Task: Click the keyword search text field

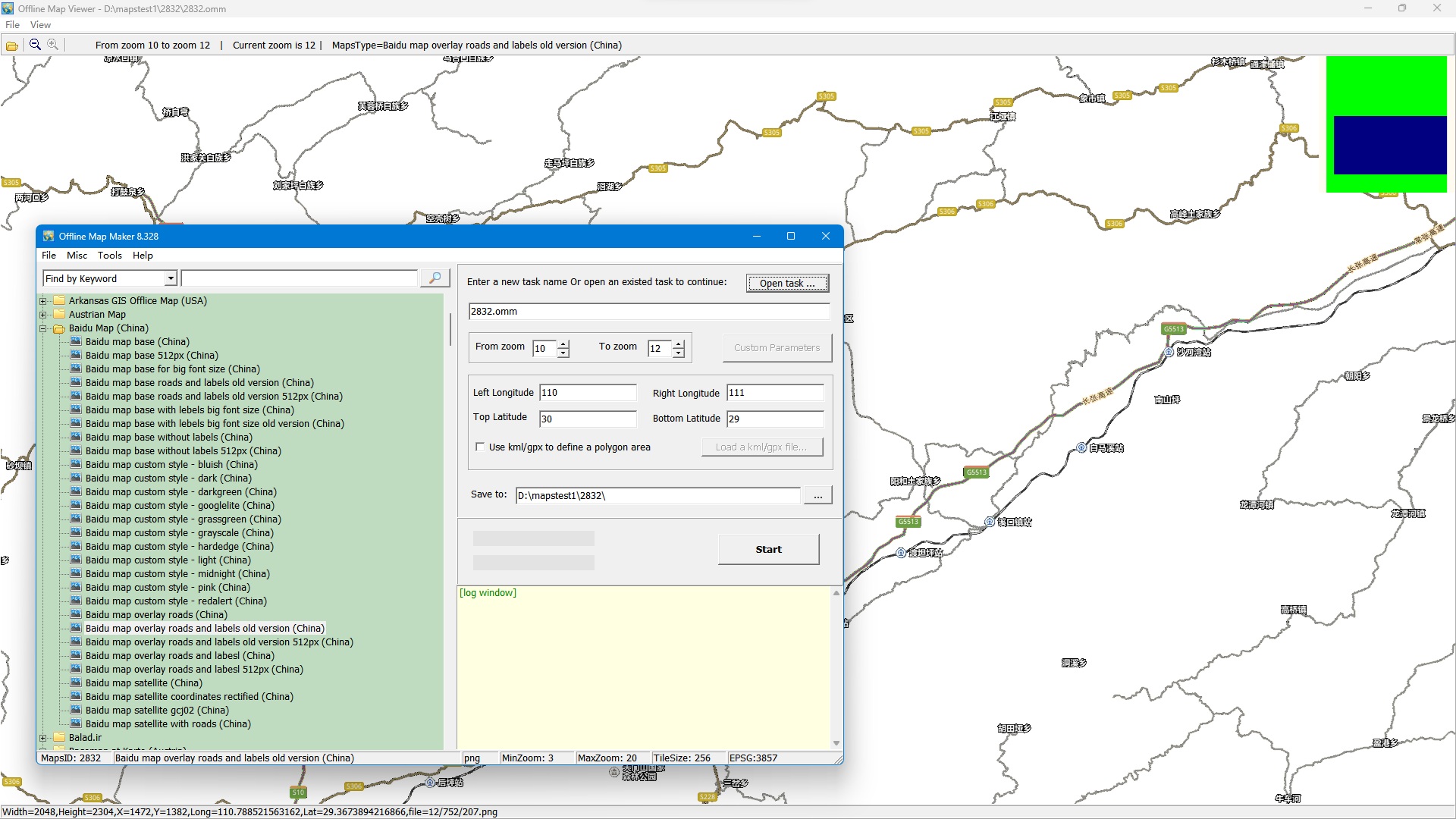Action: pyautogui.click(x=300, y=278)
